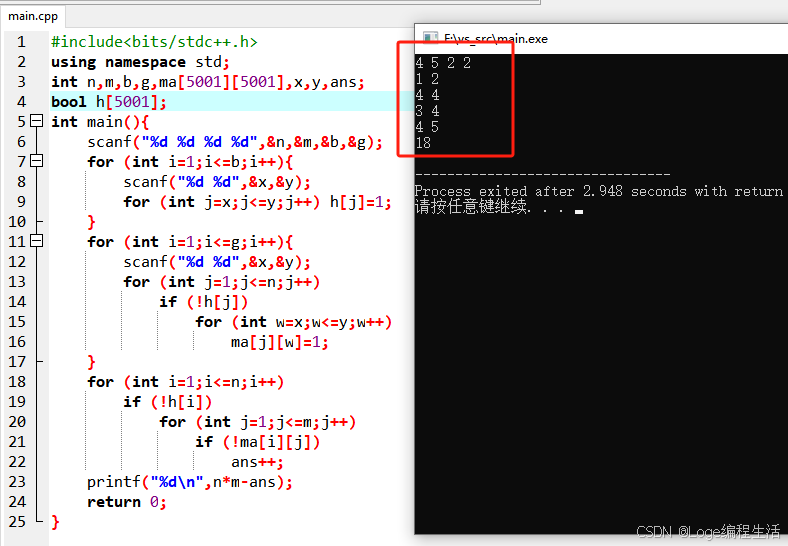Click the main.exe console window icon

430,39
